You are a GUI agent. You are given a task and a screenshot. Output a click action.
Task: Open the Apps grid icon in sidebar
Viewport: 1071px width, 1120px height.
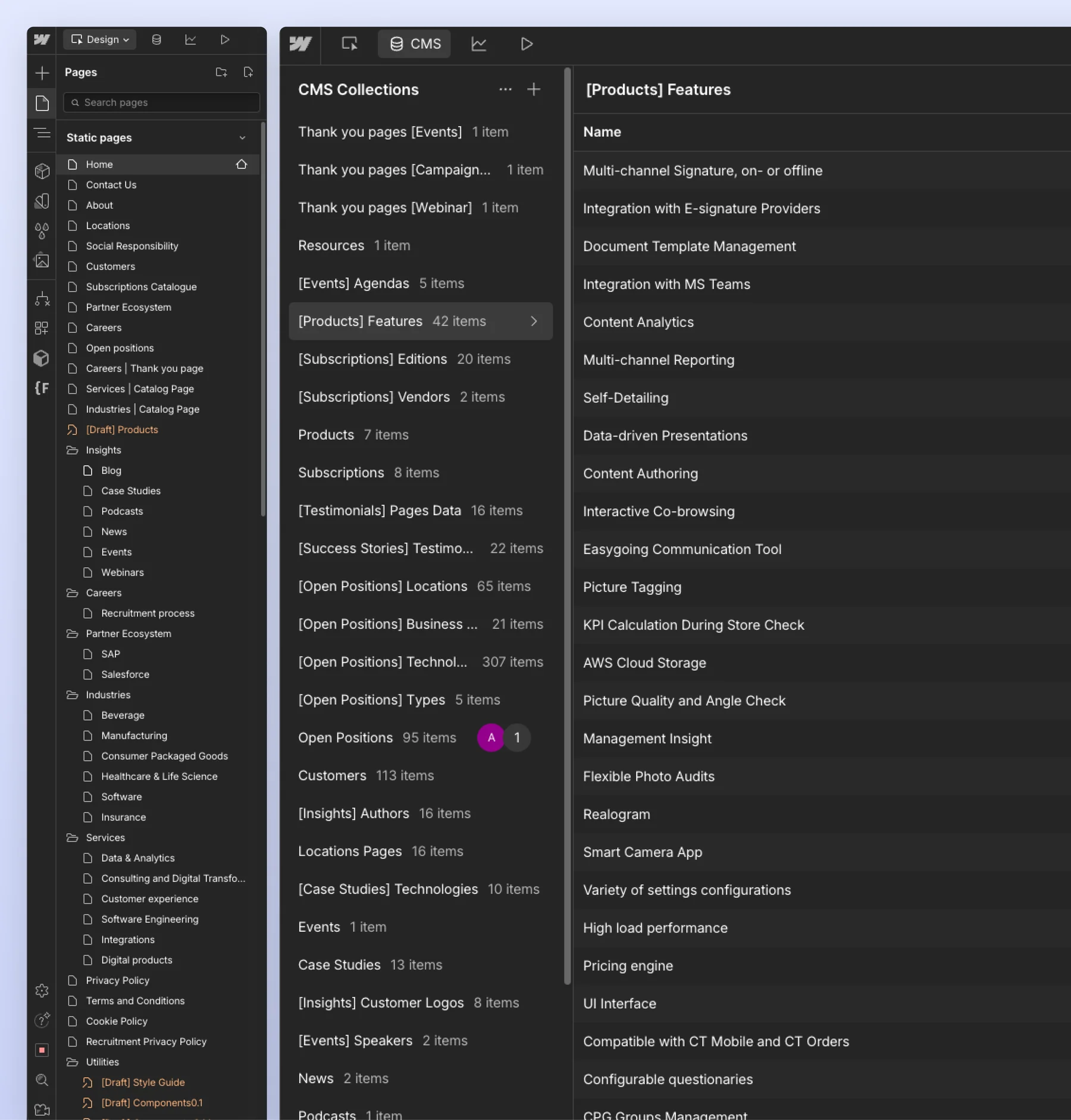click(x=42, y=328)
